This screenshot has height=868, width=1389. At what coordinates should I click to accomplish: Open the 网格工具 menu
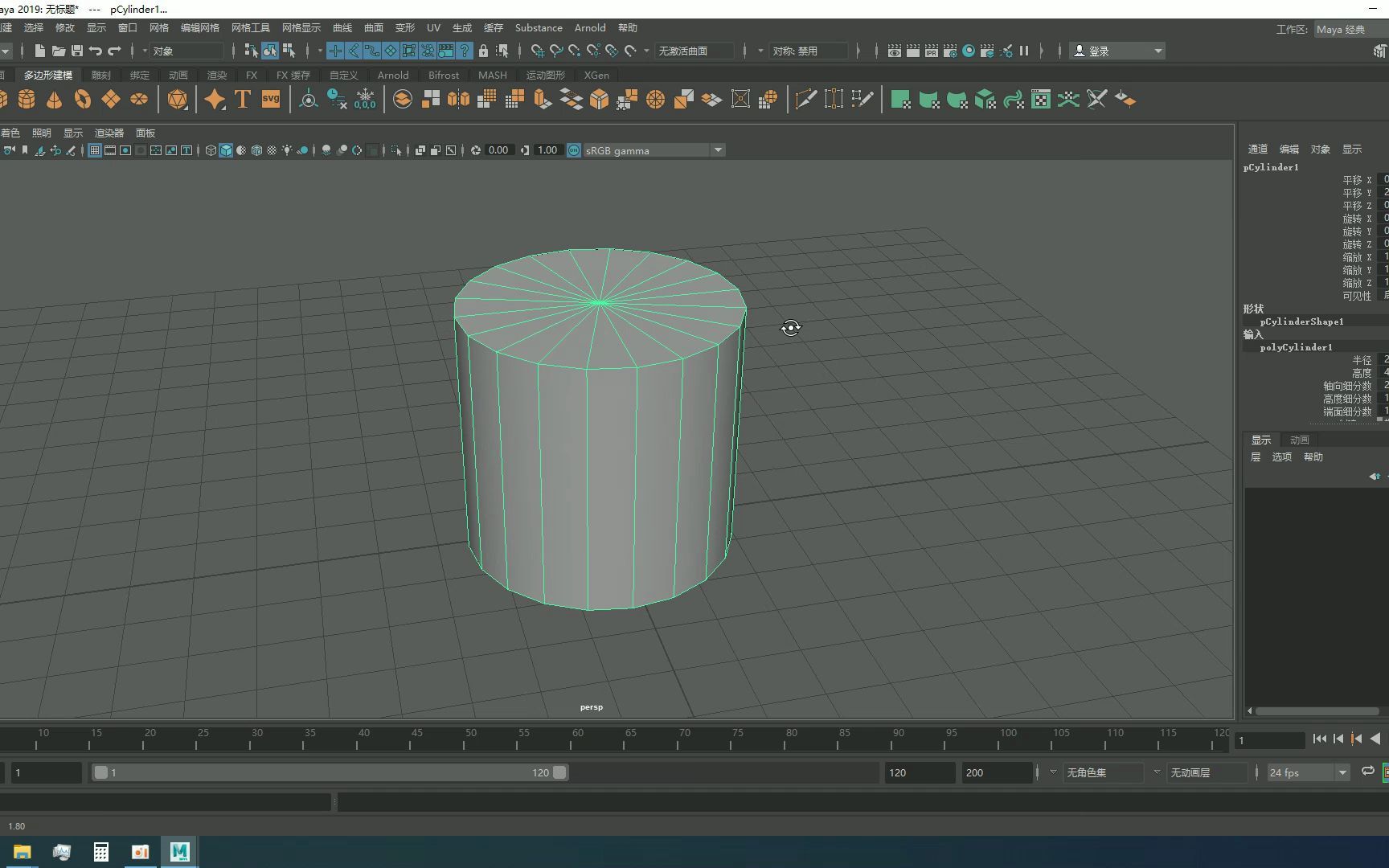[x=250, y=27]
